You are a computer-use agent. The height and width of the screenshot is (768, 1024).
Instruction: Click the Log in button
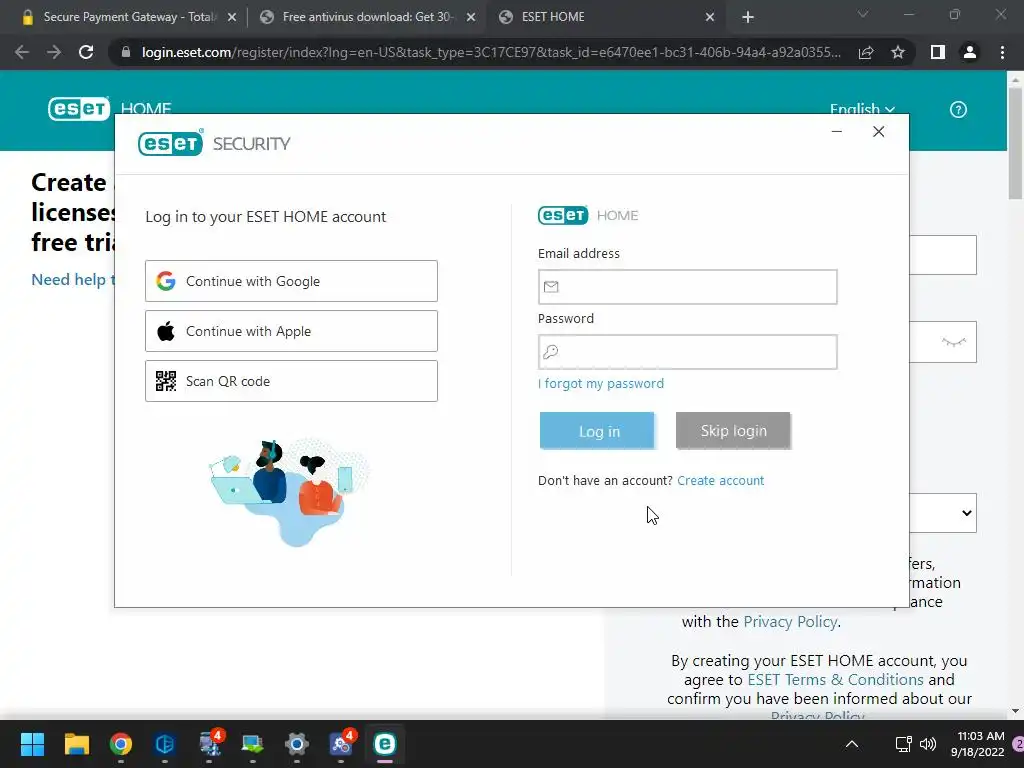tap(597, 430)
